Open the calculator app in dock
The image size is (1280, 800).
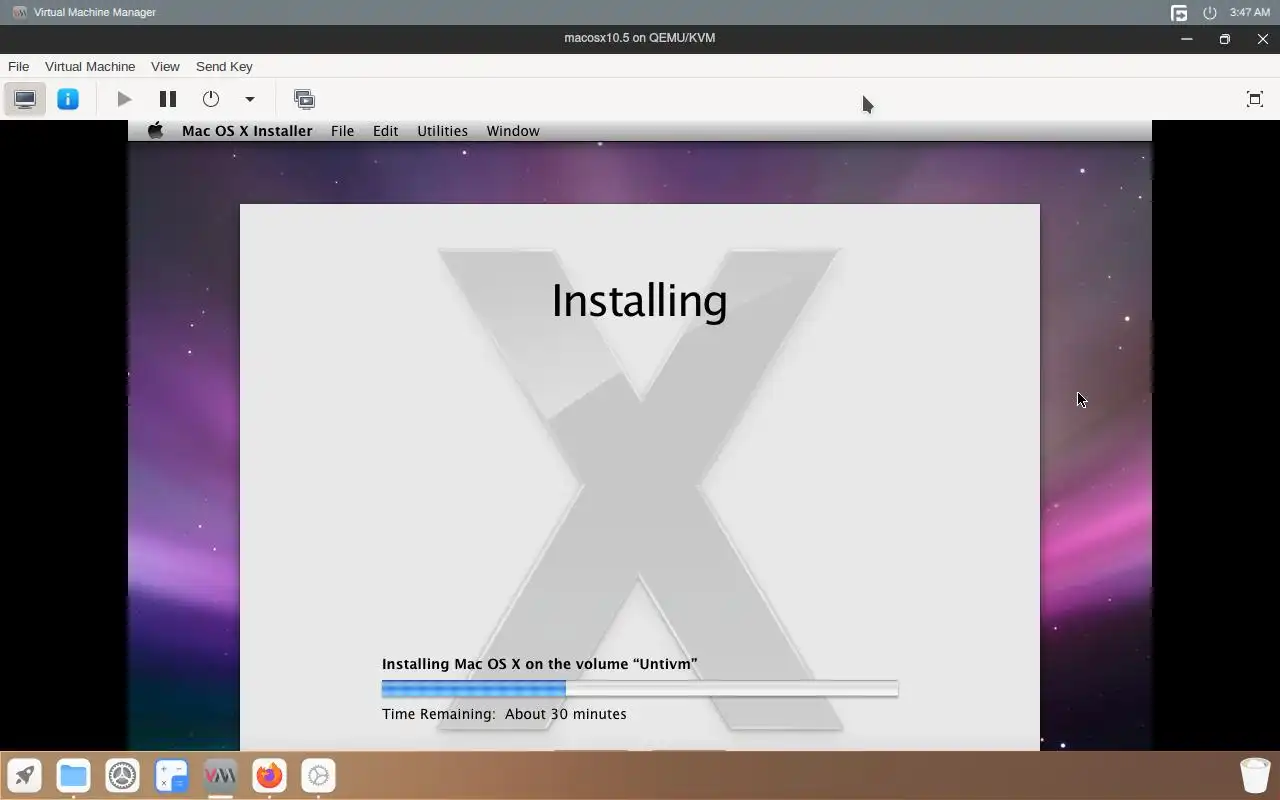pyautogui.click(x=171, y=775)
